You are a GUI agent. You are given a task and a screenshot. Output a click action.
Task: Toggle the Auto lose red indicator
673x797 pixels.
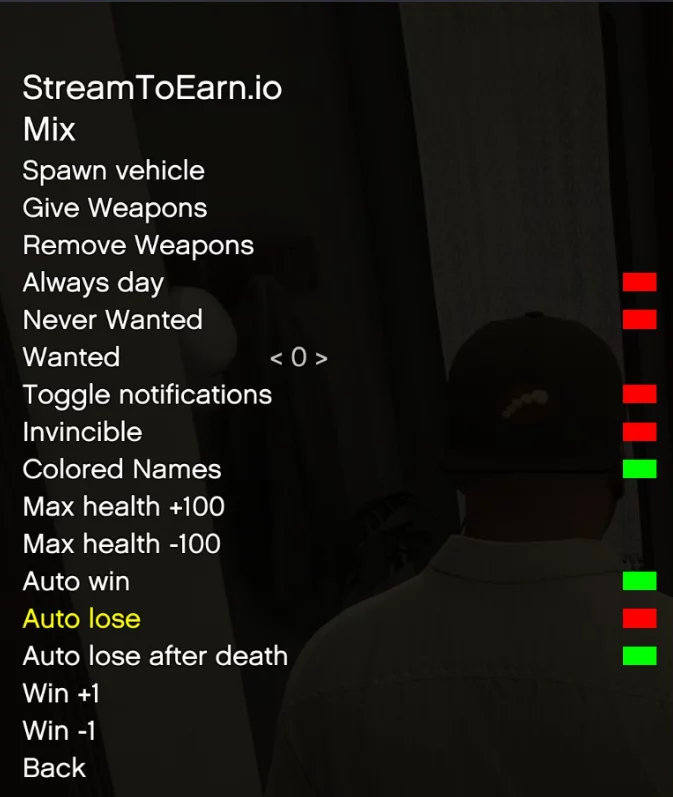pyautogui.click(x=639, y=618)
